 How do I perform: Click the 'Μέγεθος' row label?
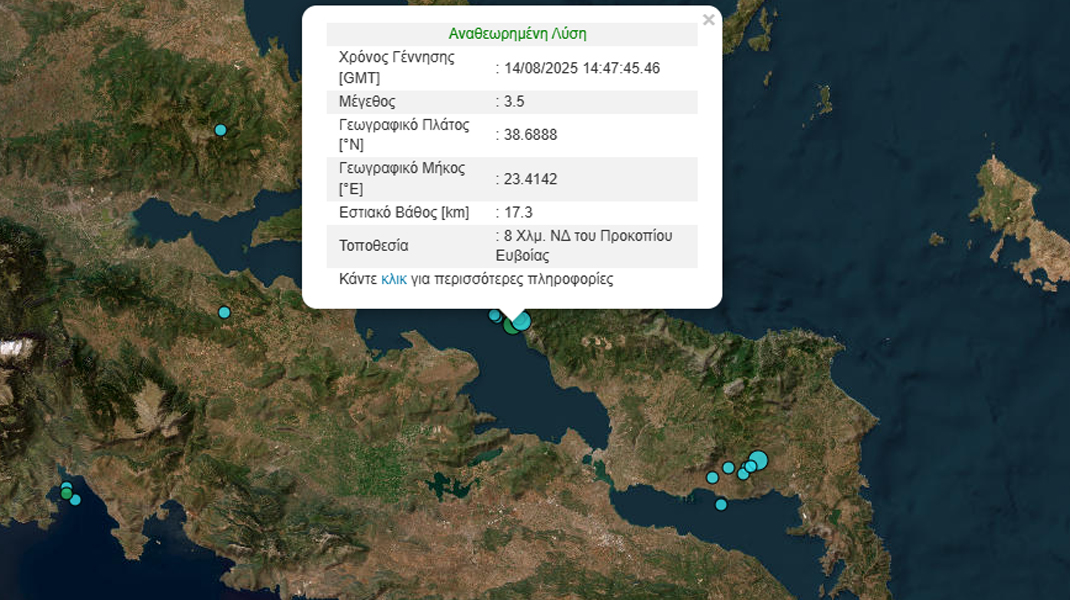(367, 102)
